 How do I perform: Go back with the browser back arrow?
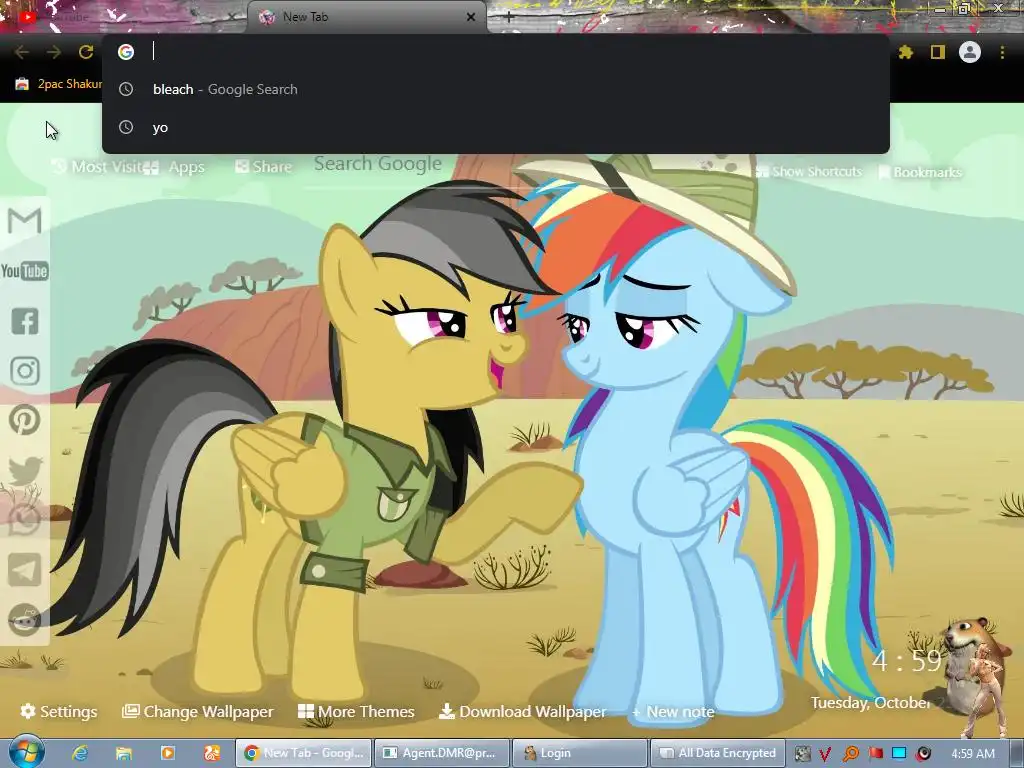click(22, 52)
